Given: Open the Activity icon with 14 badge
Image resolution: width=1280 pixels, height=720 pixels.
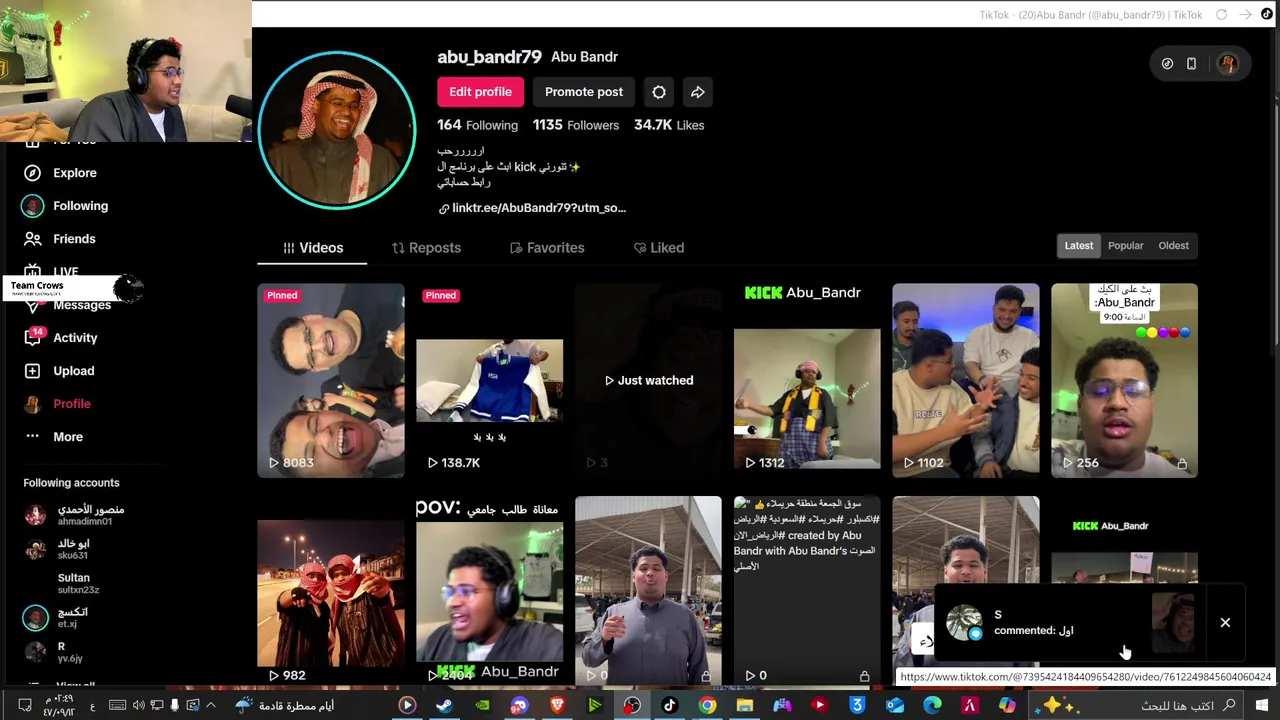Looking at the screenshot, I should (33, 337).
